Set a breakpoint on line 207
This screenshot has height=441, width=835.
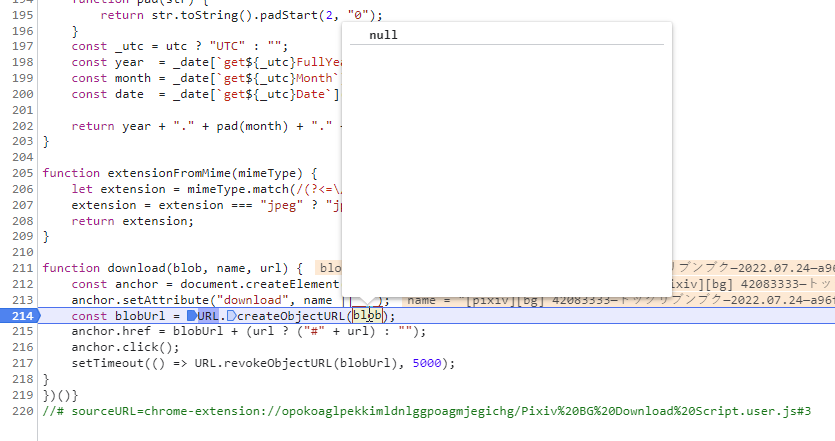[x=22, y=205]
